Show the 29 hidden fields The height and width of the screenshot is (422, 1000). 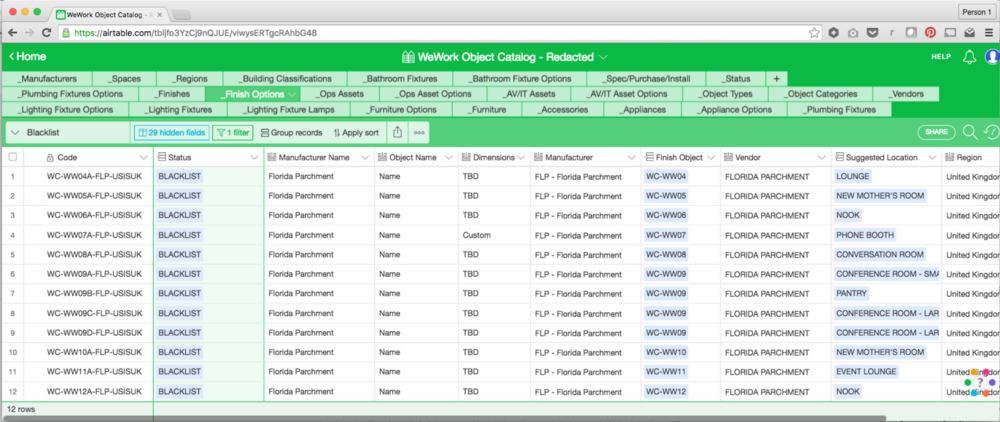(x=170, y=133)
